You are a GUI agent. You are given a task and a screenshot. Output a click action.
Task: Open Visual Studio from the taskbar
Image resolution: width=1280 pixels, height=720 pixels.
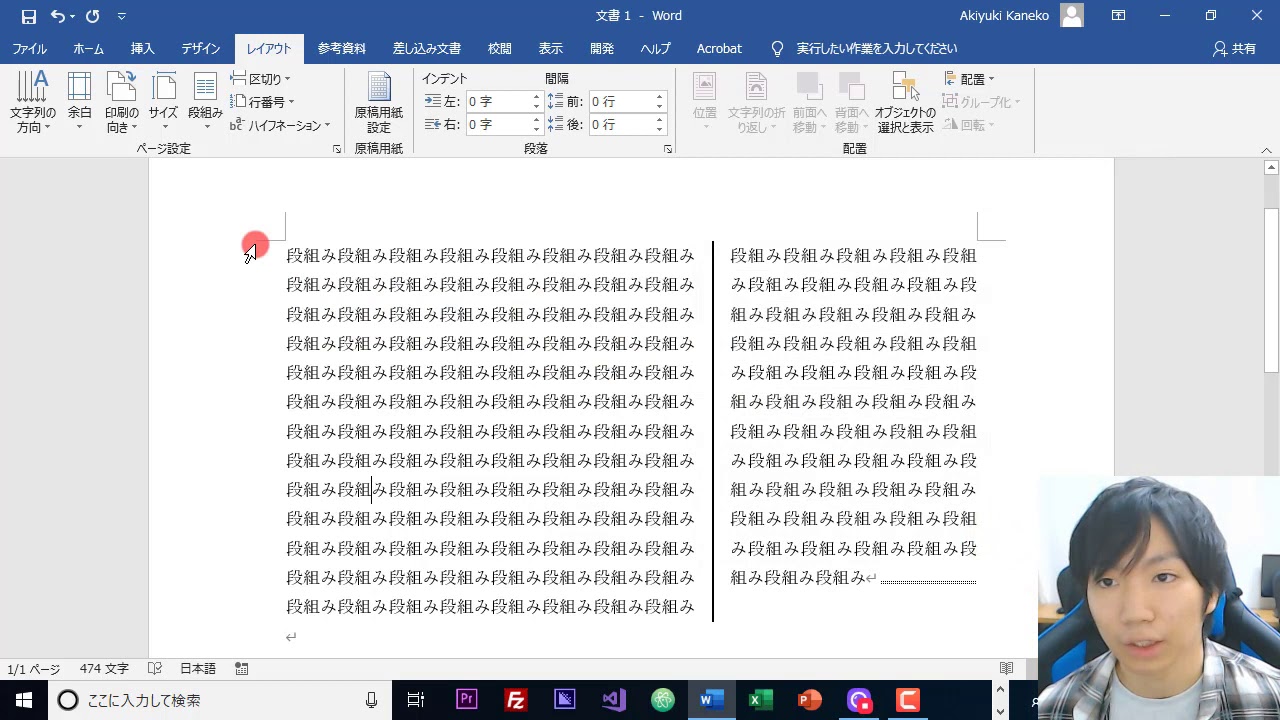[x=613, y=700]
